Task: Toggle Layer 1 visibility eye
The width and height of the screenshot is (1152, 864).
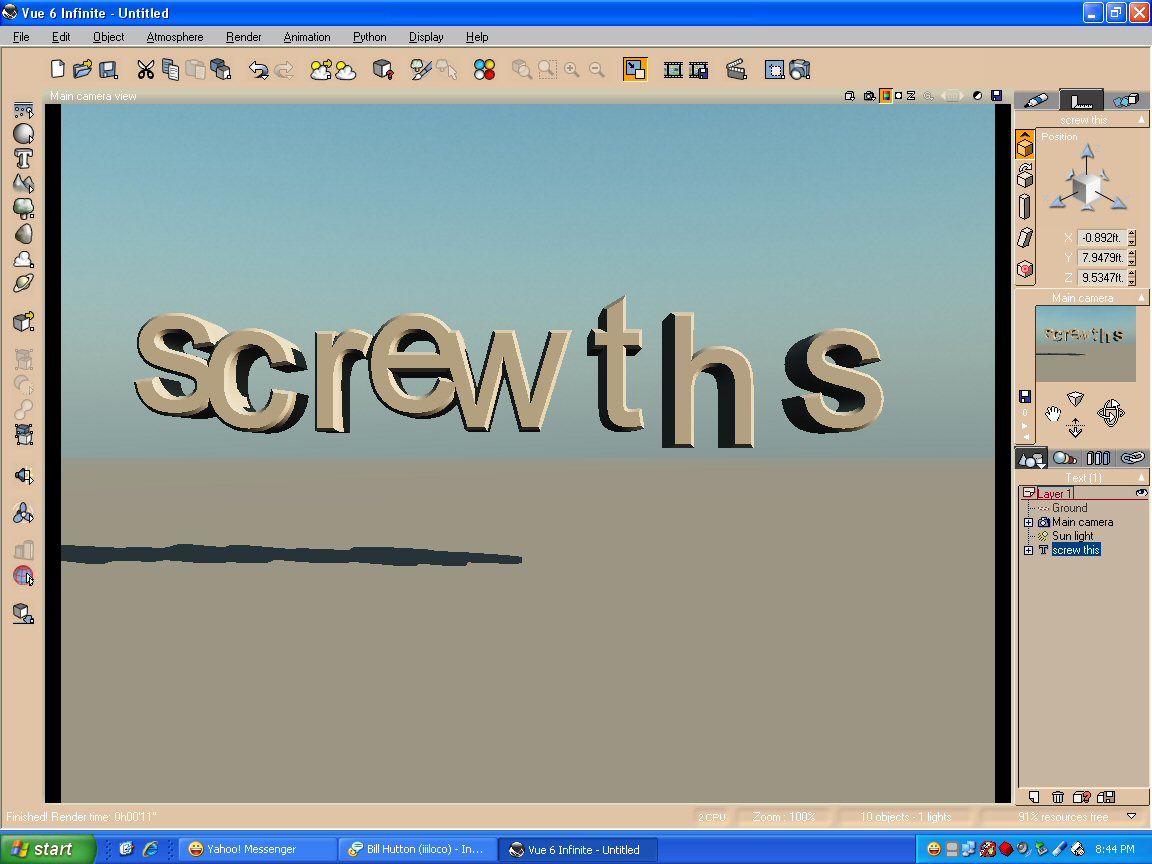Action: [1141, 493]
